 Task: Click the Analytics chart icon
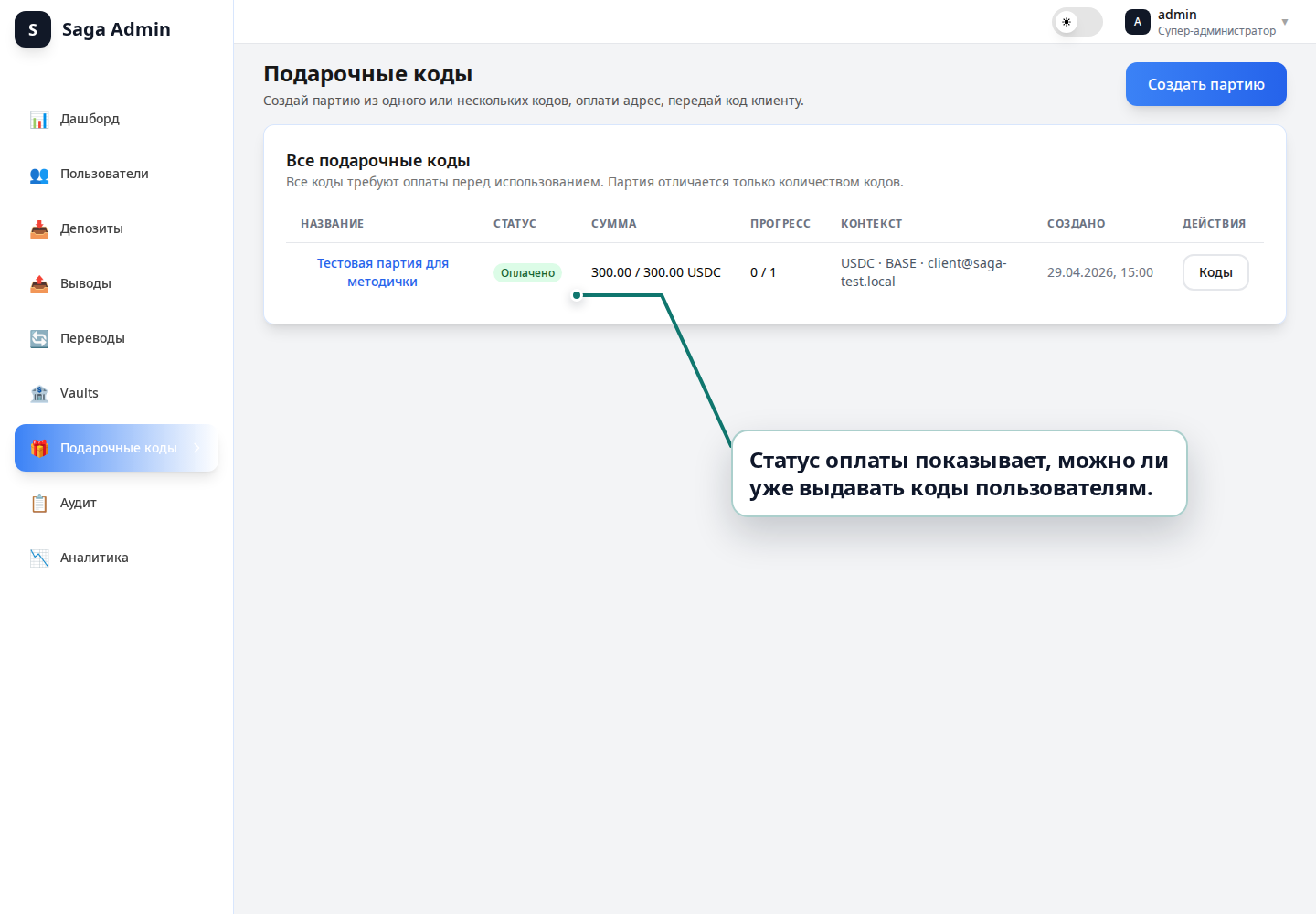(x=39, y=558)
